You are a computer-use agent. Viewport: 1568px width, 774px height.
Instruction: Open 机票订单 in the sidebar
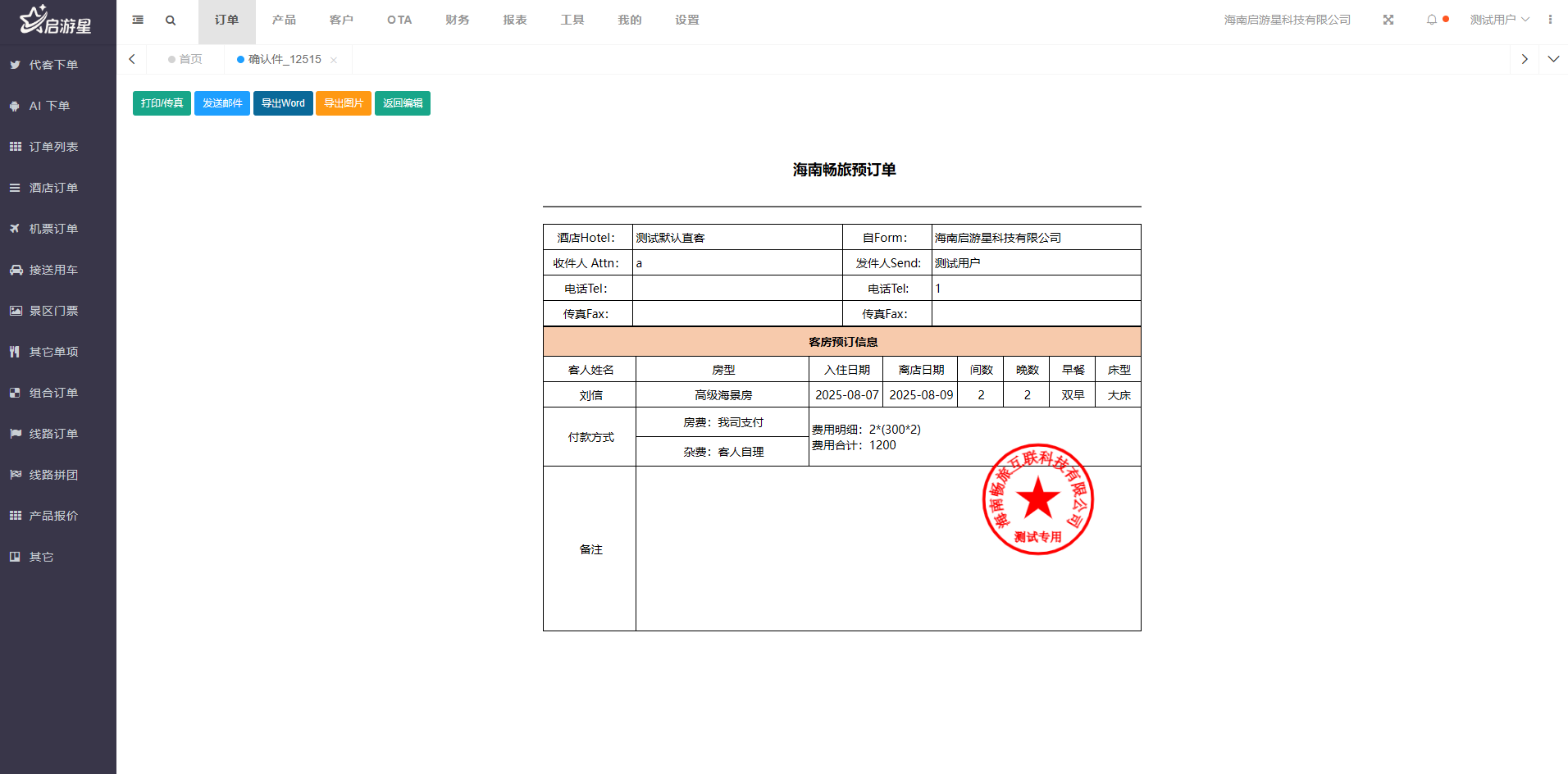[x=53, y=229]
